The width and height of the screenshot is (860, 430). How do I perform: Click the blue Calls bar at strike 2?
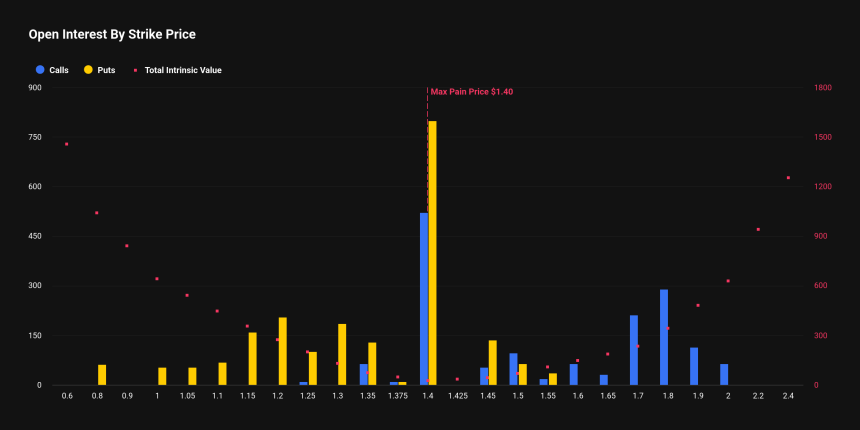pos(724,374)
